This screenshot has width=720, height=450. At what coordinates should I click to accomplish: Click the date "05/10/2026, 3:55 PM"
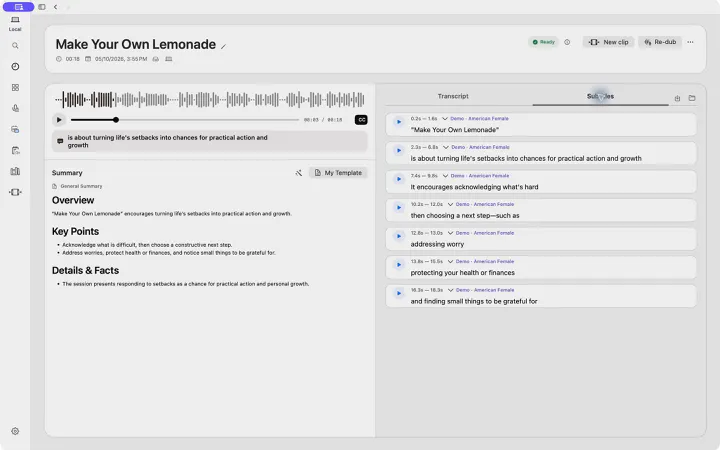(121, 59)
